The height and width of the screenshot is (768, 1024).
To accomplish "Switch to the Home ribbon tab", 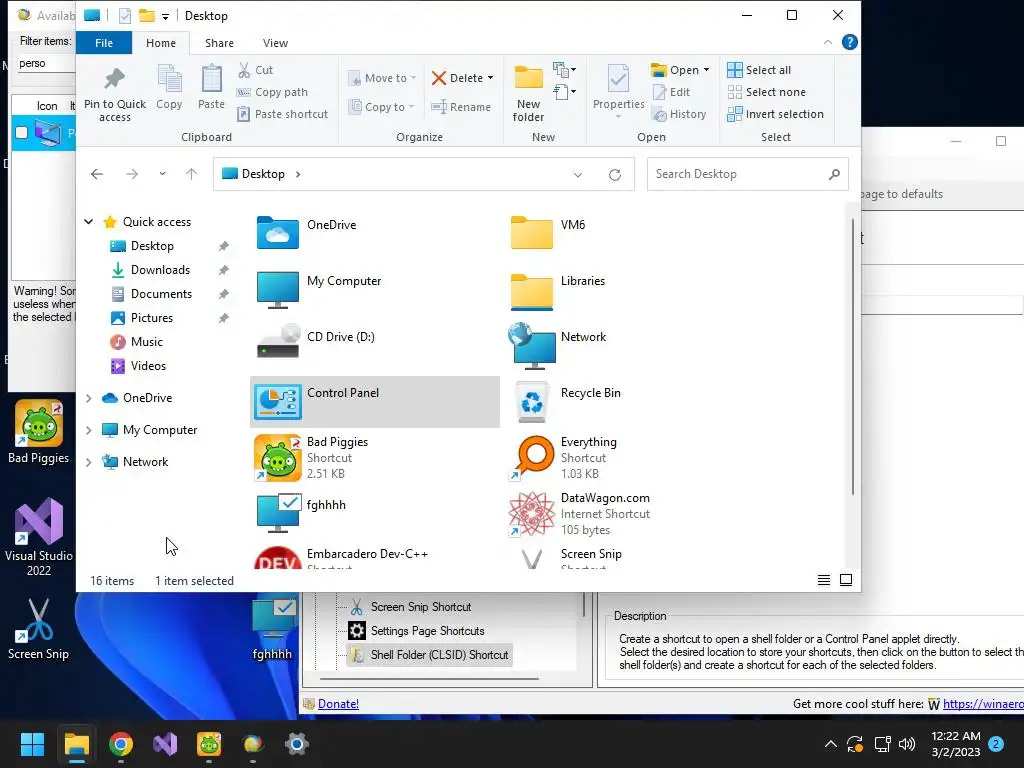I will point(161,43).
